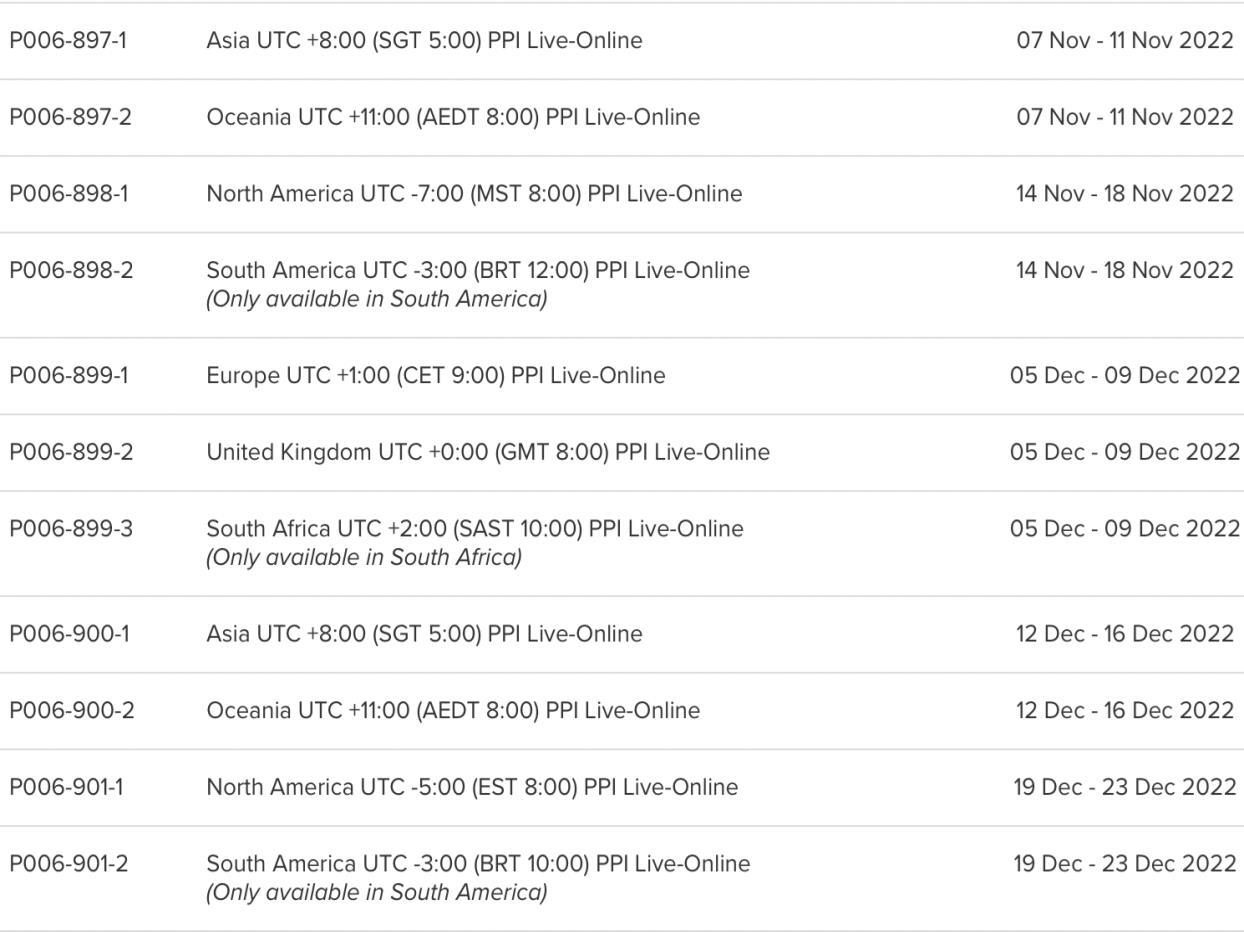Select South Africa SAST 10:00 PPI Live-Online

[475, 529]
